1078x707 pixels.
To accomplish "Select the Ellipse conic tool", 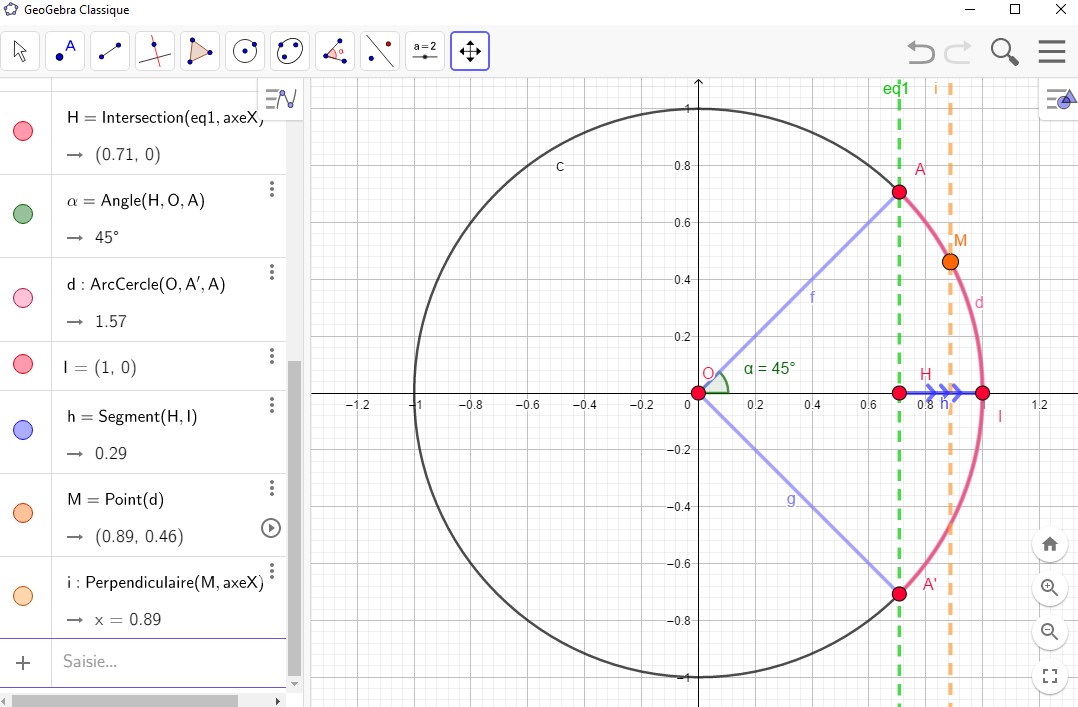I will 289,51.
